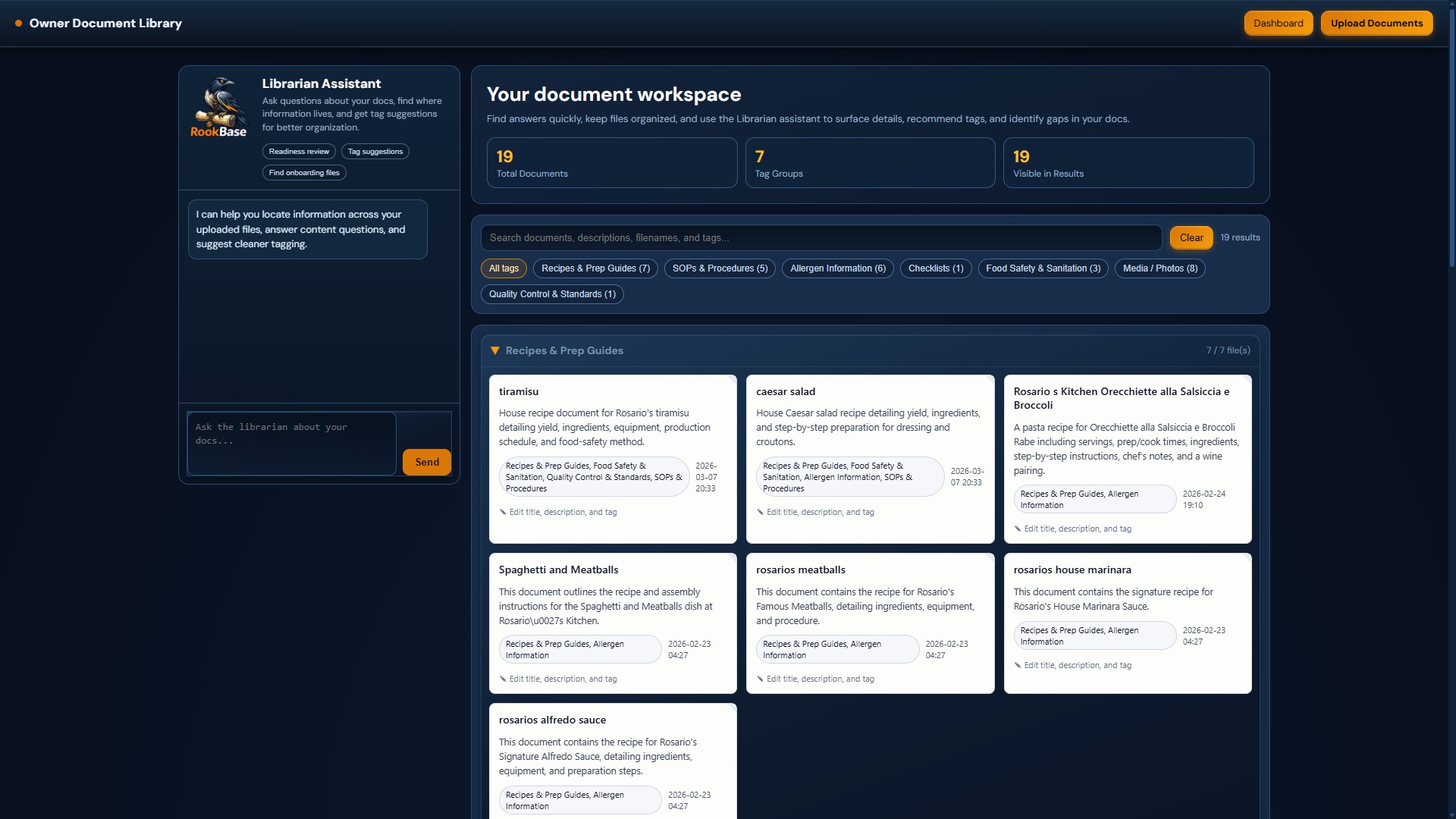
Task: Collapse the Recipes & Prep Guides section
Action: [495, 350]
